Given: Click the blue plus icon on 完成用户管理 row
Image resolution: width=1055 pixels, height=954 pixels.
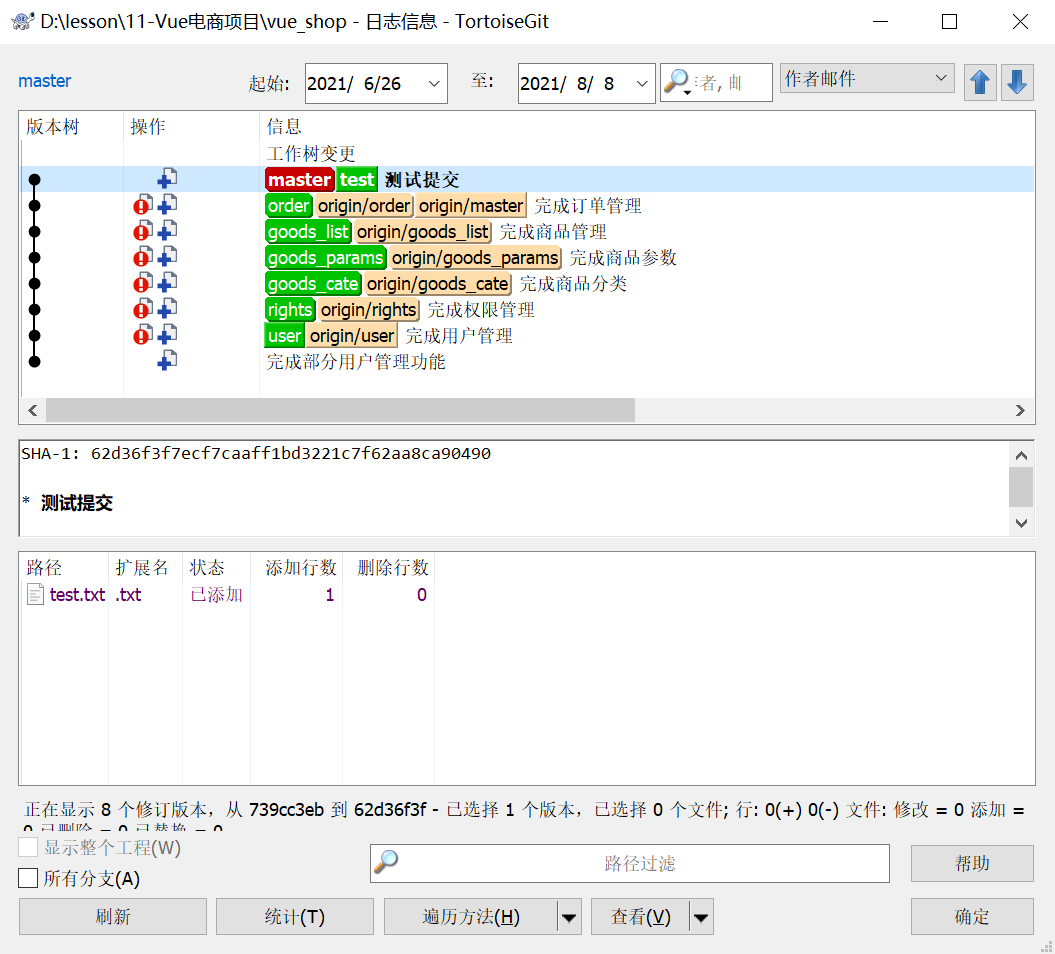Looking at the screenshot, I should coord(167,334).
